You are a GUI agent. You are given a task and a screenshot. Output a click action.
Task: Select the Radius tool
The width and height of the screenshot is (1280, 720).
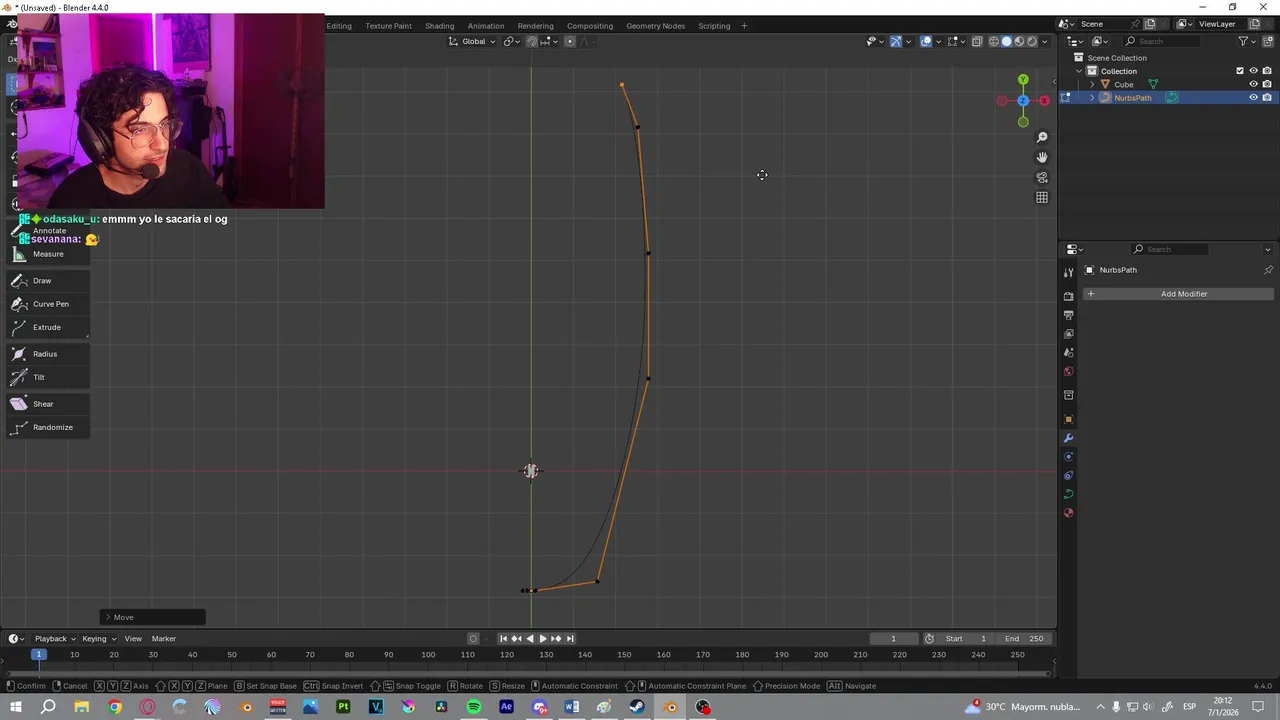click(x=47, y=354)
